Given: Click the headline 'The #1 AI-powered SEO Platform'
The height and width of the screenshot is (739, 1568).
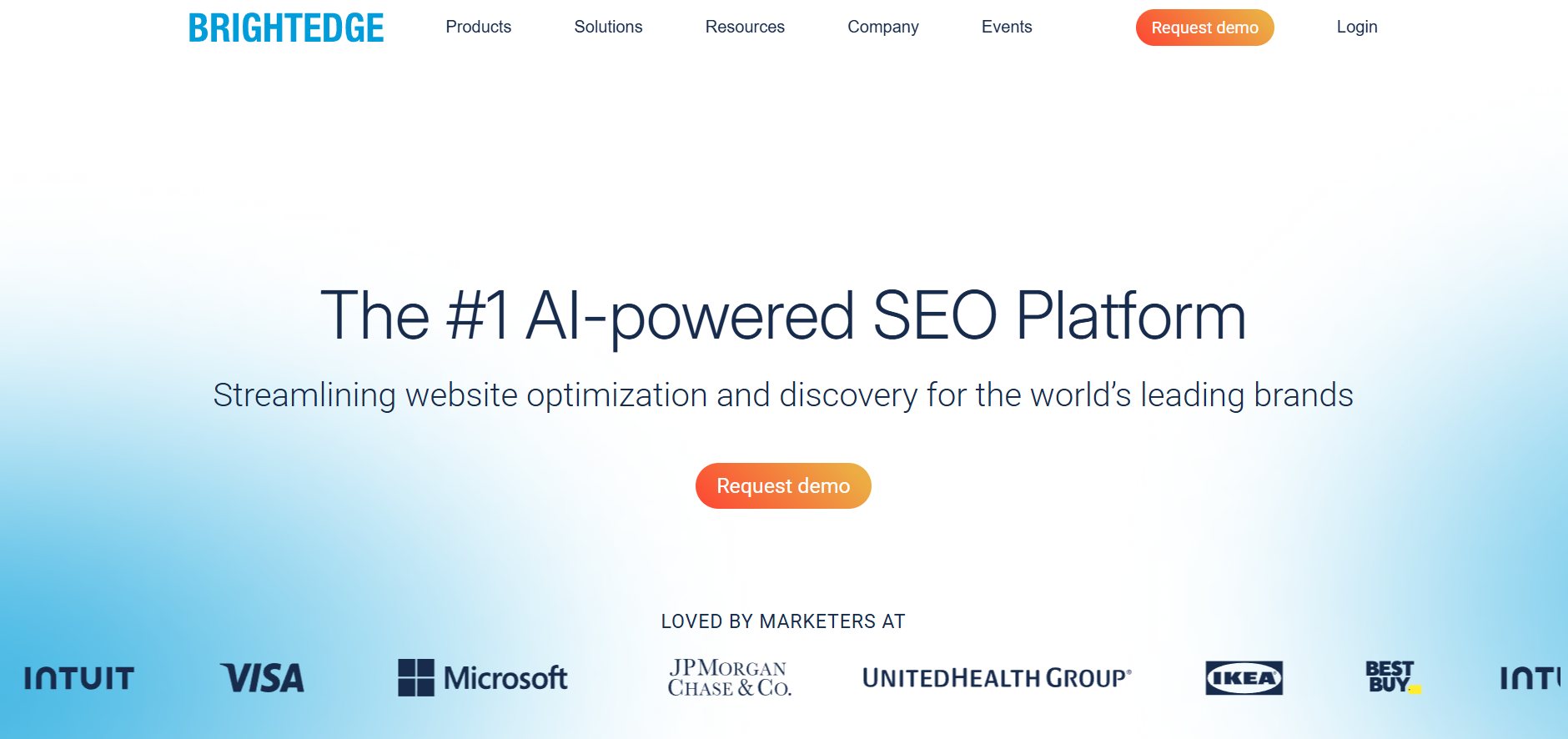Looking at the screenshot, I should click(x=783, y=316).
